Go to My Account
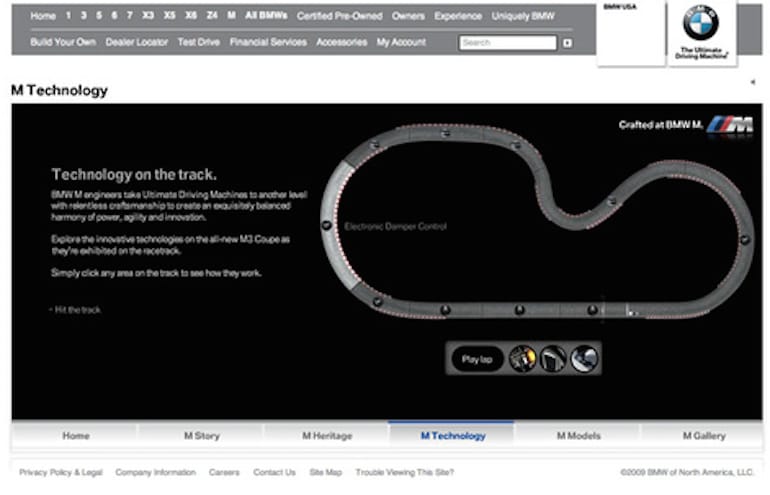The width and height of the screenshot is (770, 495). click(401, 42)
